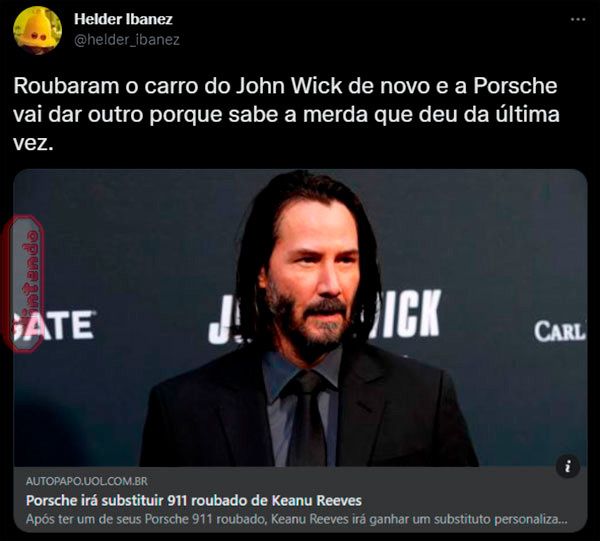The height and width of the screenshot is (541, 600).
Task: Expand the truncated description ellipsis
Action: coord(563,520)
